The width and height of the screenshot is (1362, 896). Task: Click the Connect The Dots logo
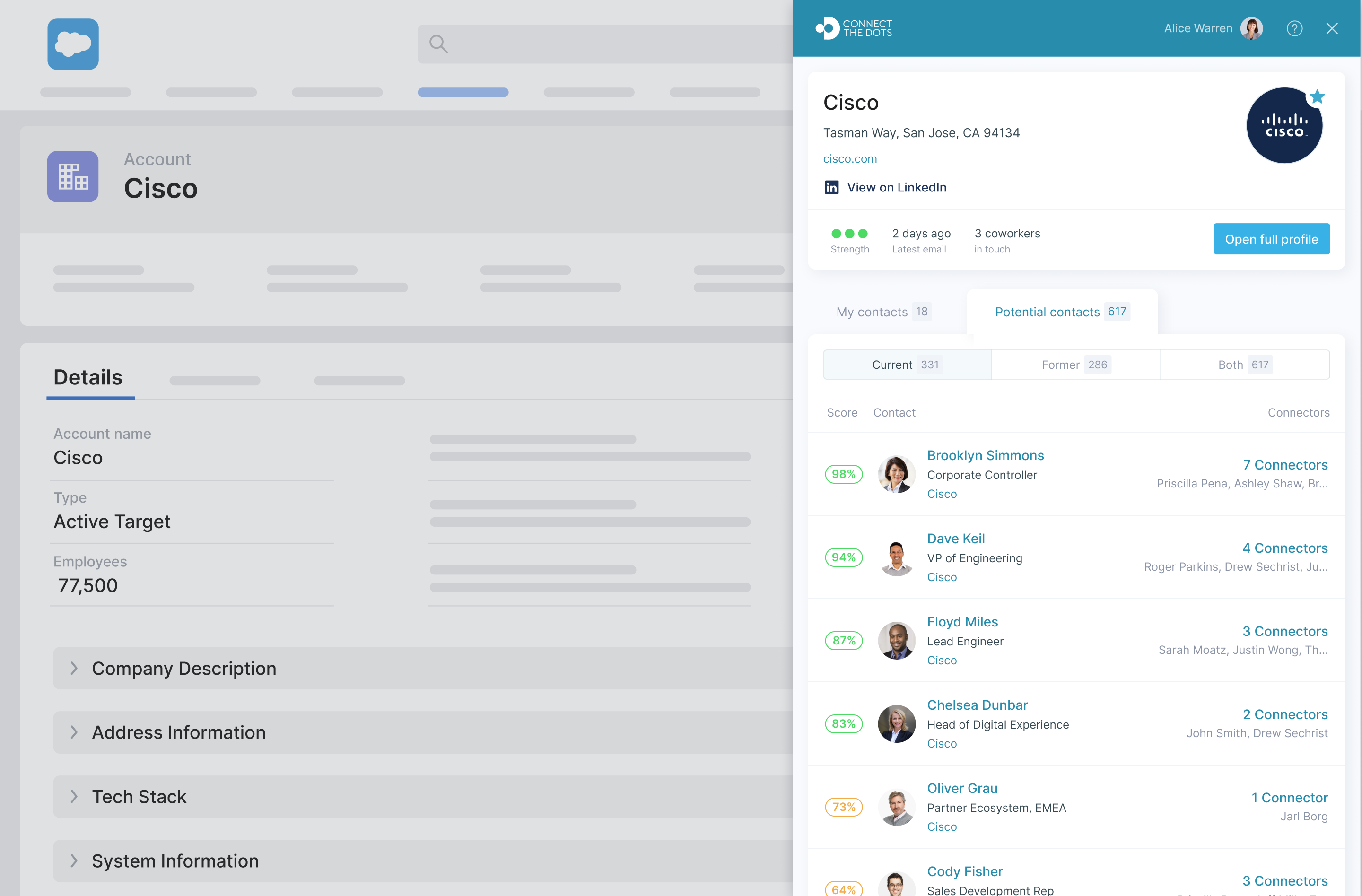tap(853, 28)
